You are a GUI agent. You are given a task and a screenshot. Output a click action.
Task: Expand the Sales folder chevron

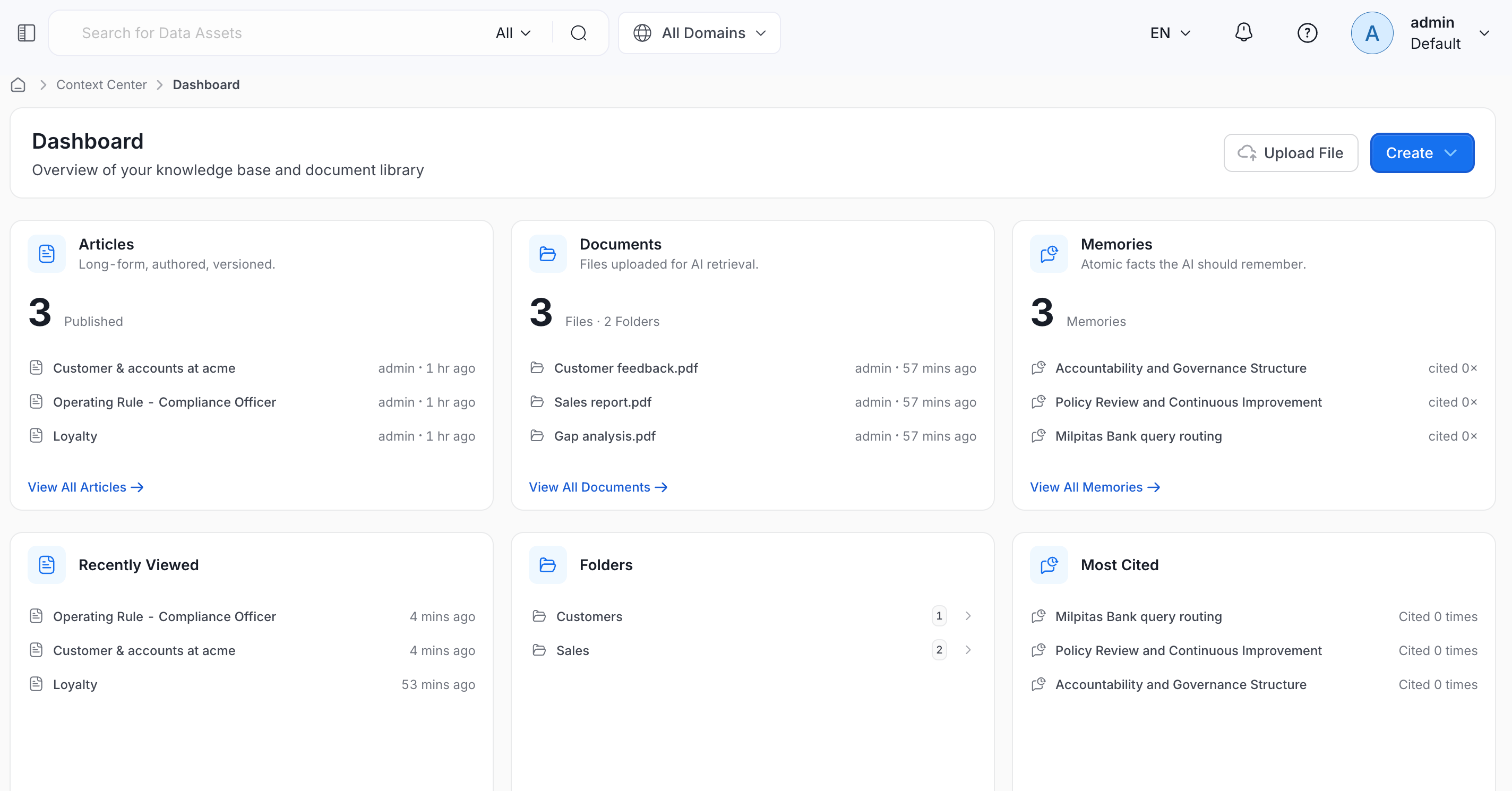tap(968, 650)
